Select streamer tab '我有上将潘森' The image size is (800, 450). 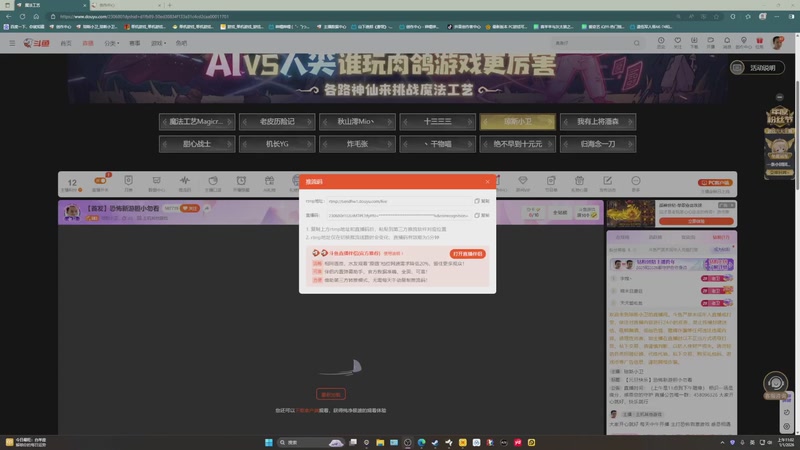click(597, 121)
